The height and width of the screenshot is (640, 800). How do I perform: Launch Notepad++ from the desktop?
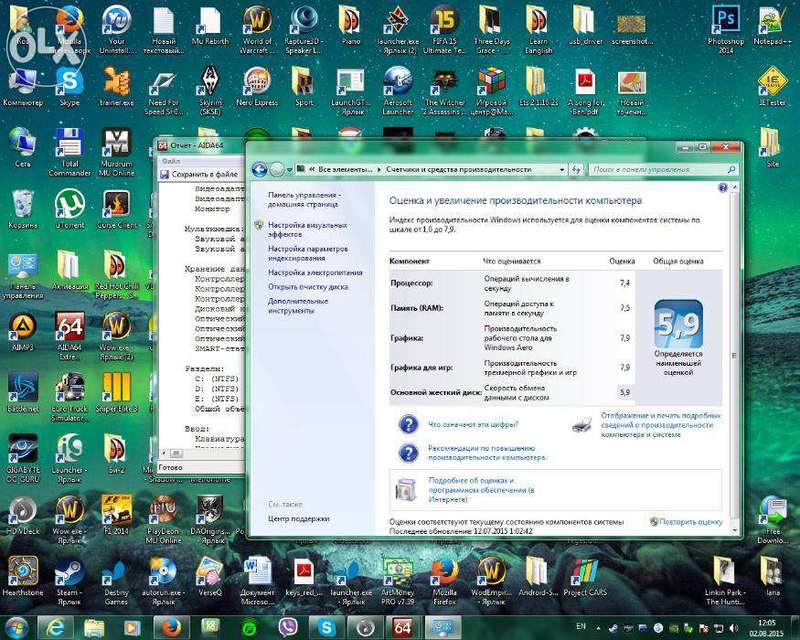coord(772,20)
